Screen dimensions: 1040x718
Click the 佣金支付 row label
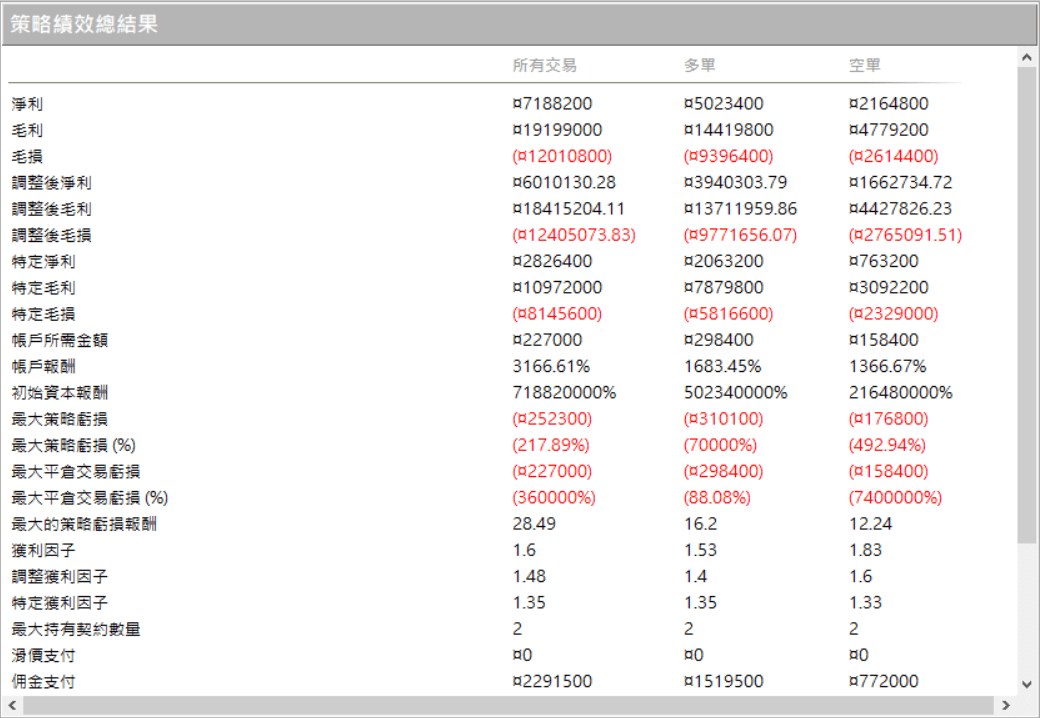tap(44, 682)
